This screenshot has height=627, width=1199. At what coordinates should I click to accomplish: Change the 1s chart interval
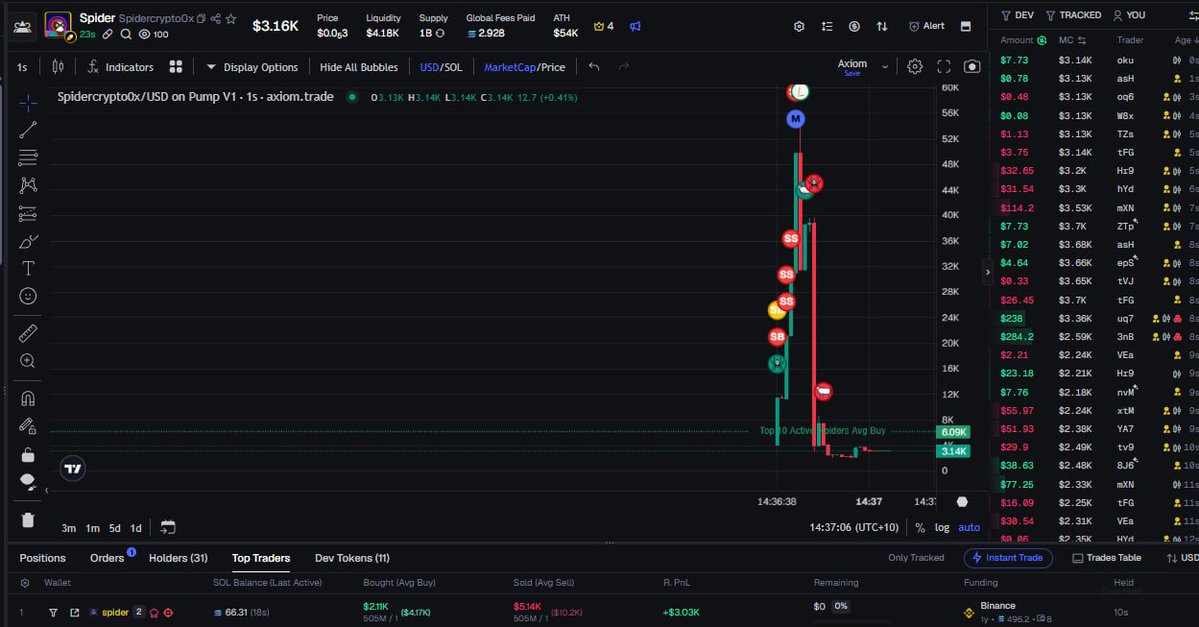coord(22,67)
